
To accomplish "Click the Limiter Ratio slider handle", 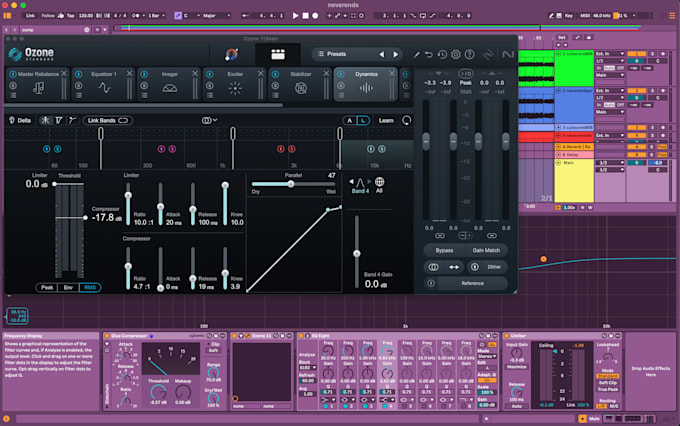I will (128, 195).
